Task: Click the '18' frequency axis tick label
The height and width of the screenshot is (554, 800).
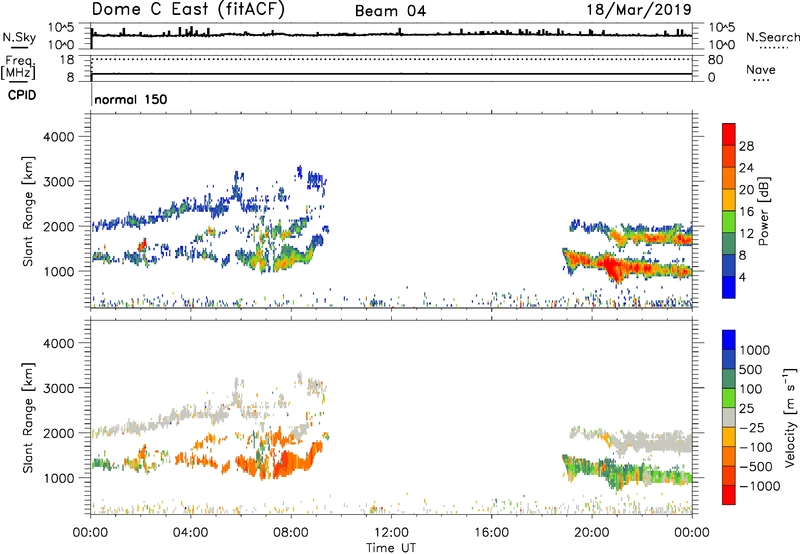Action: coord(67,60)
